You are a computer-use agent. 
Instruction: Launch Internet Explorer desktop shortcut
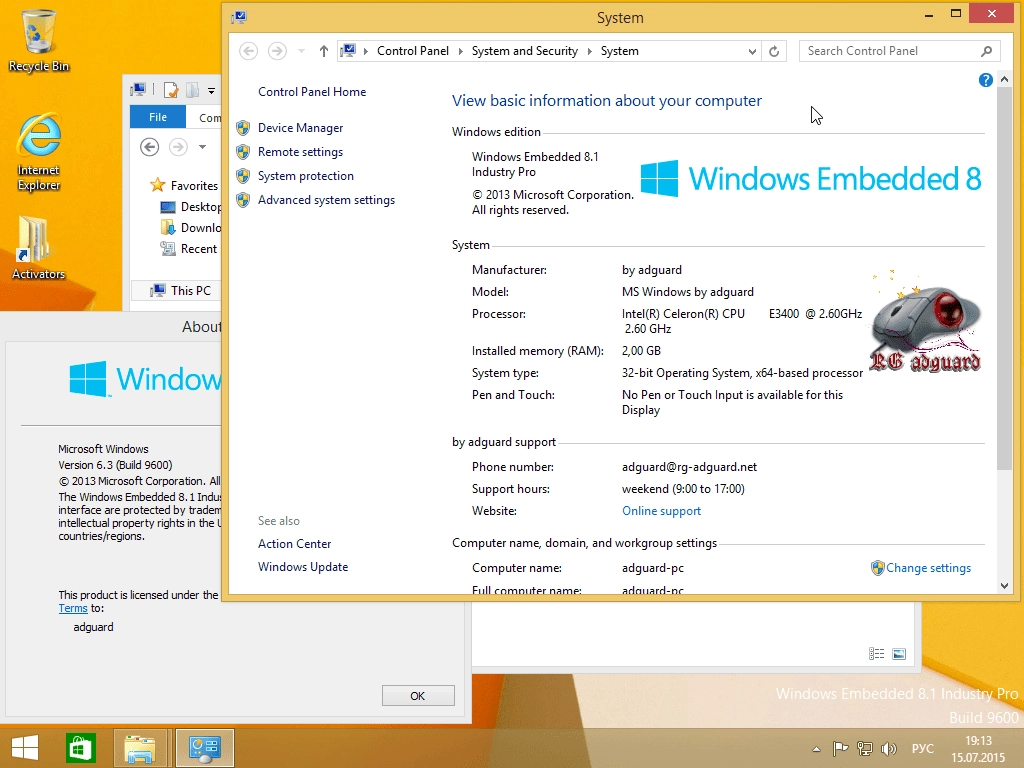pyautogui.click(x=39, y=153)
